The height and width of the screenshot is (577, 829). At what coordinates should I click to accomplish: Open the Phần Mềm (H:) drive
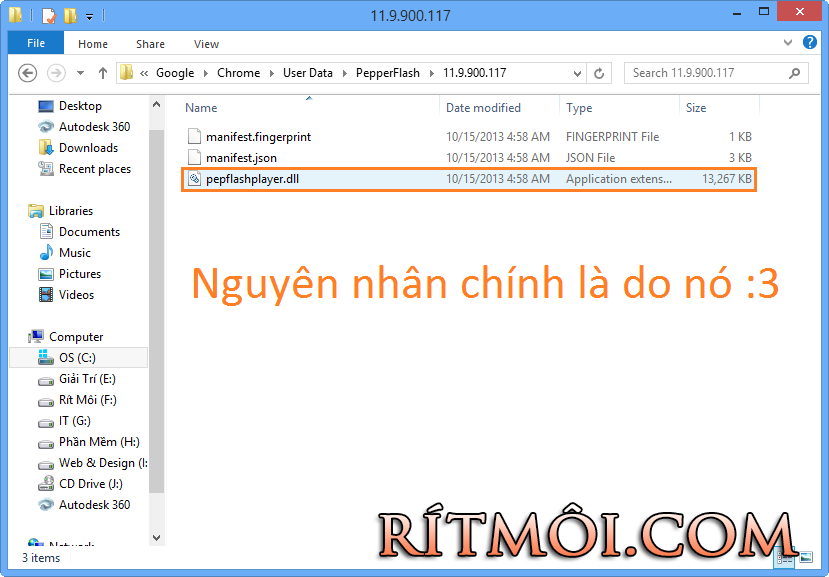click(99, 442)
